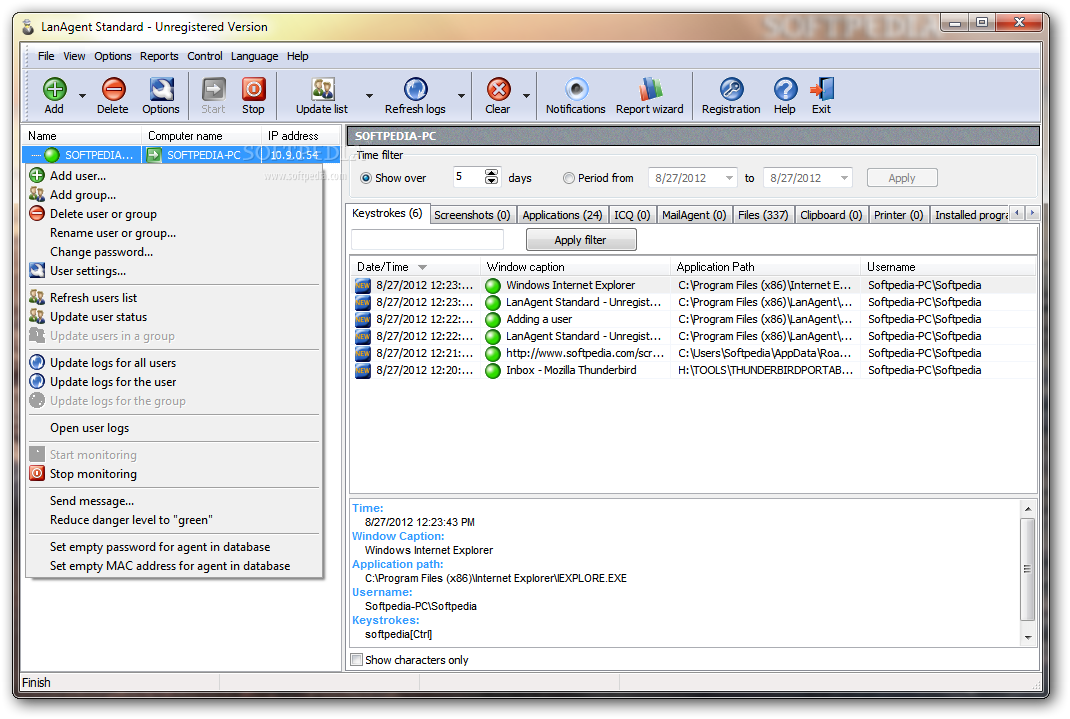Viewport: 1070px width, 719px height.
Task: Click the details pane scrollbar
Action: pos(1028,573)
